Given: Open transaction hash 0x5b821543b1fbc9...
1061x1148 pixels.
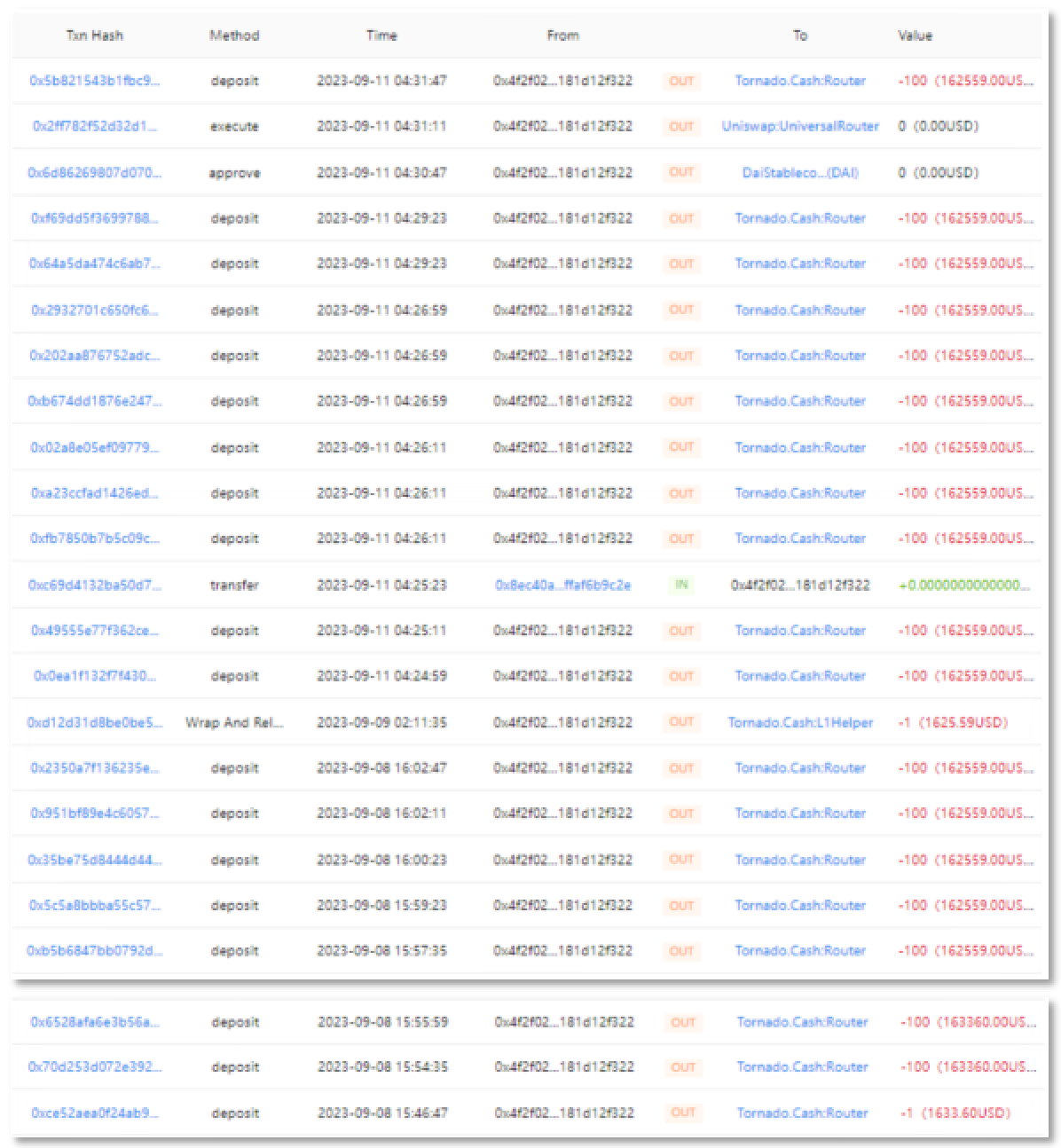Looking at the screenshot, I should click(95, 81).
